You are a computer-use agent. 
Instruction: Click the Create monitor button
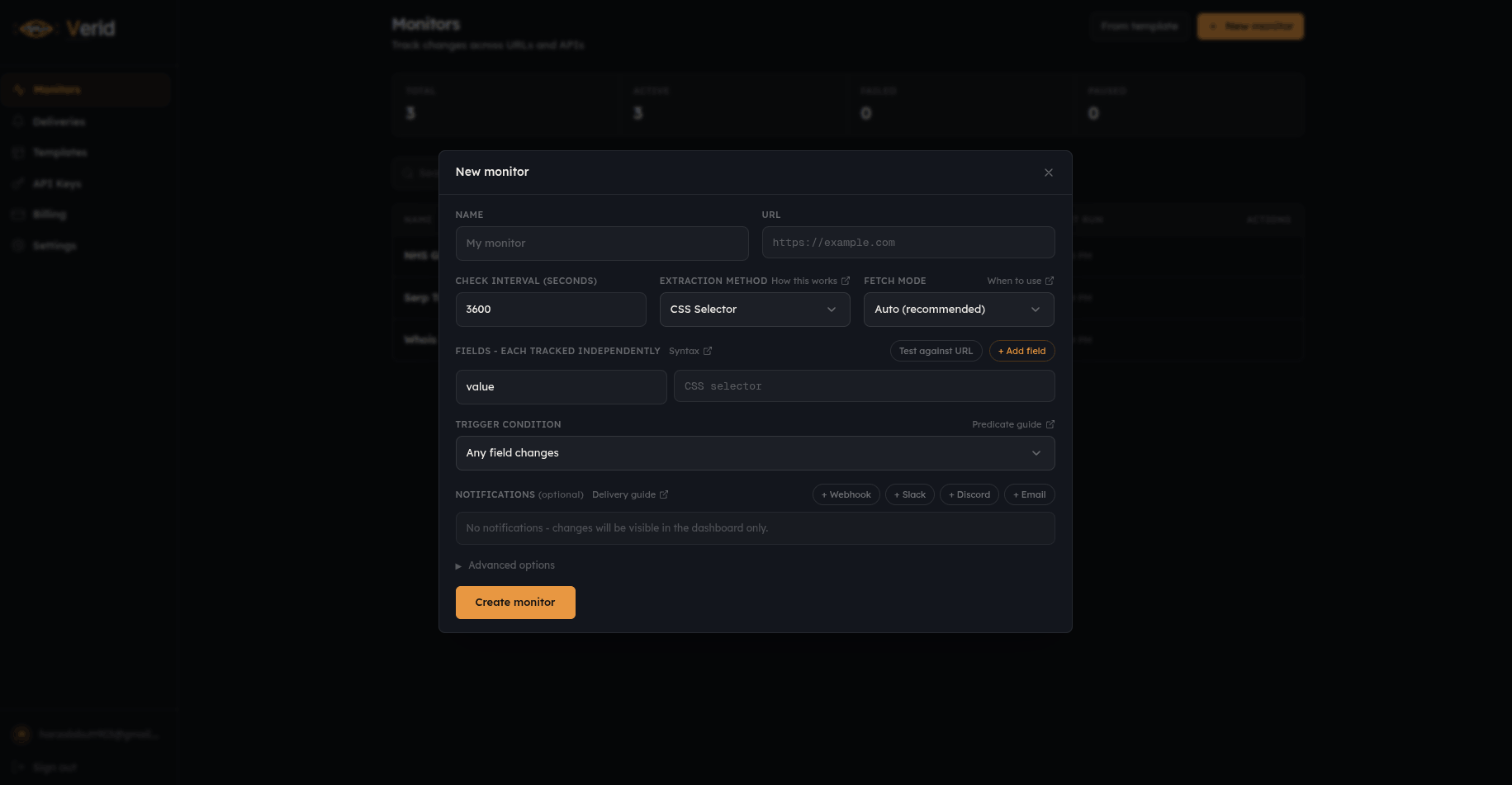[515, 603]
